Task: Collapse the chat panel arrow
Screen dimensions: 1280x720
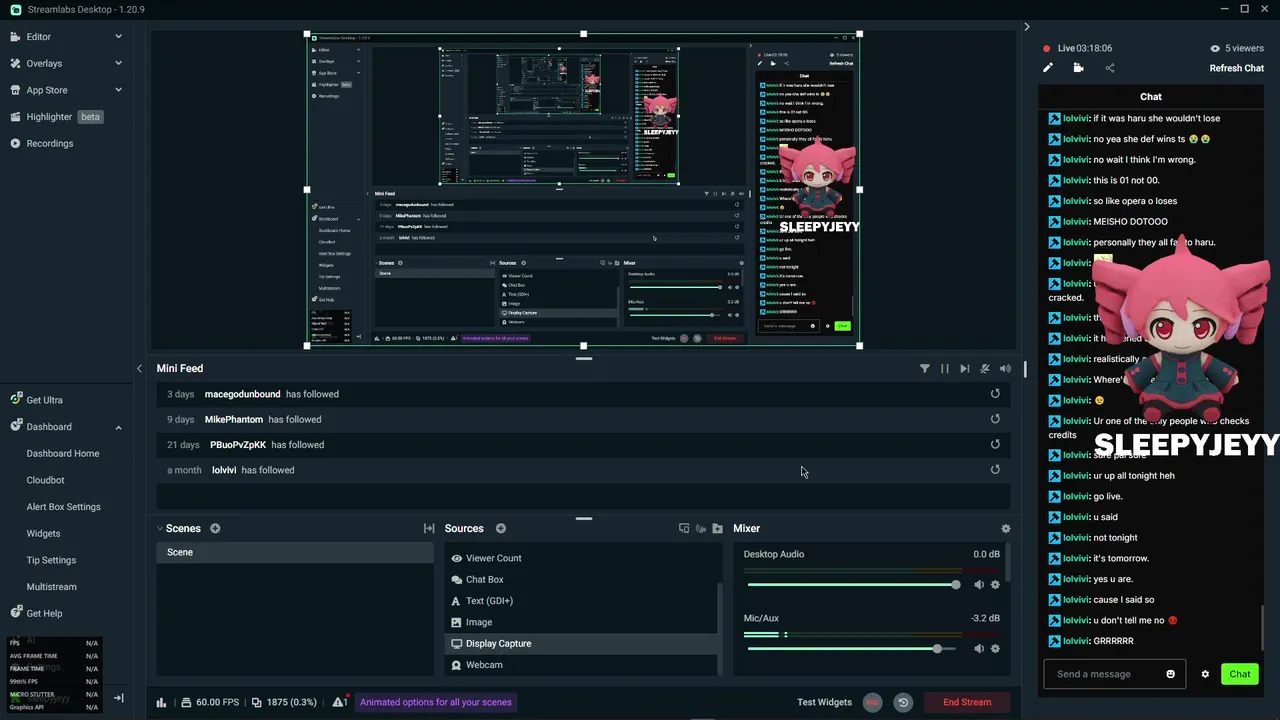Action: tap(1027, 27)
